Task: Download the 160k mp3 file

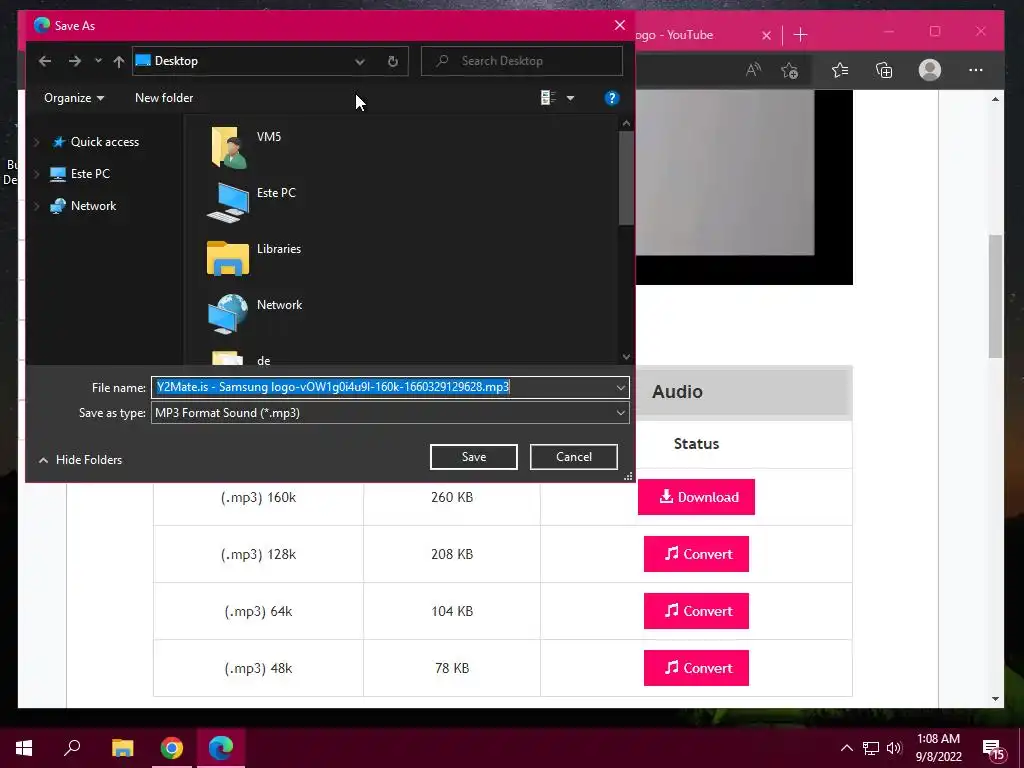Action: [696, 497]
